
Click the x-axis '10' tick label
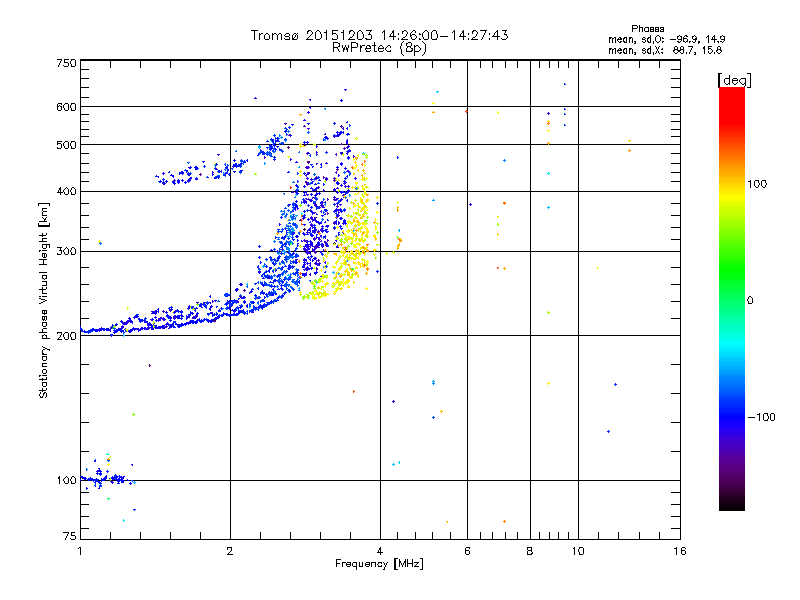point(578,551)
